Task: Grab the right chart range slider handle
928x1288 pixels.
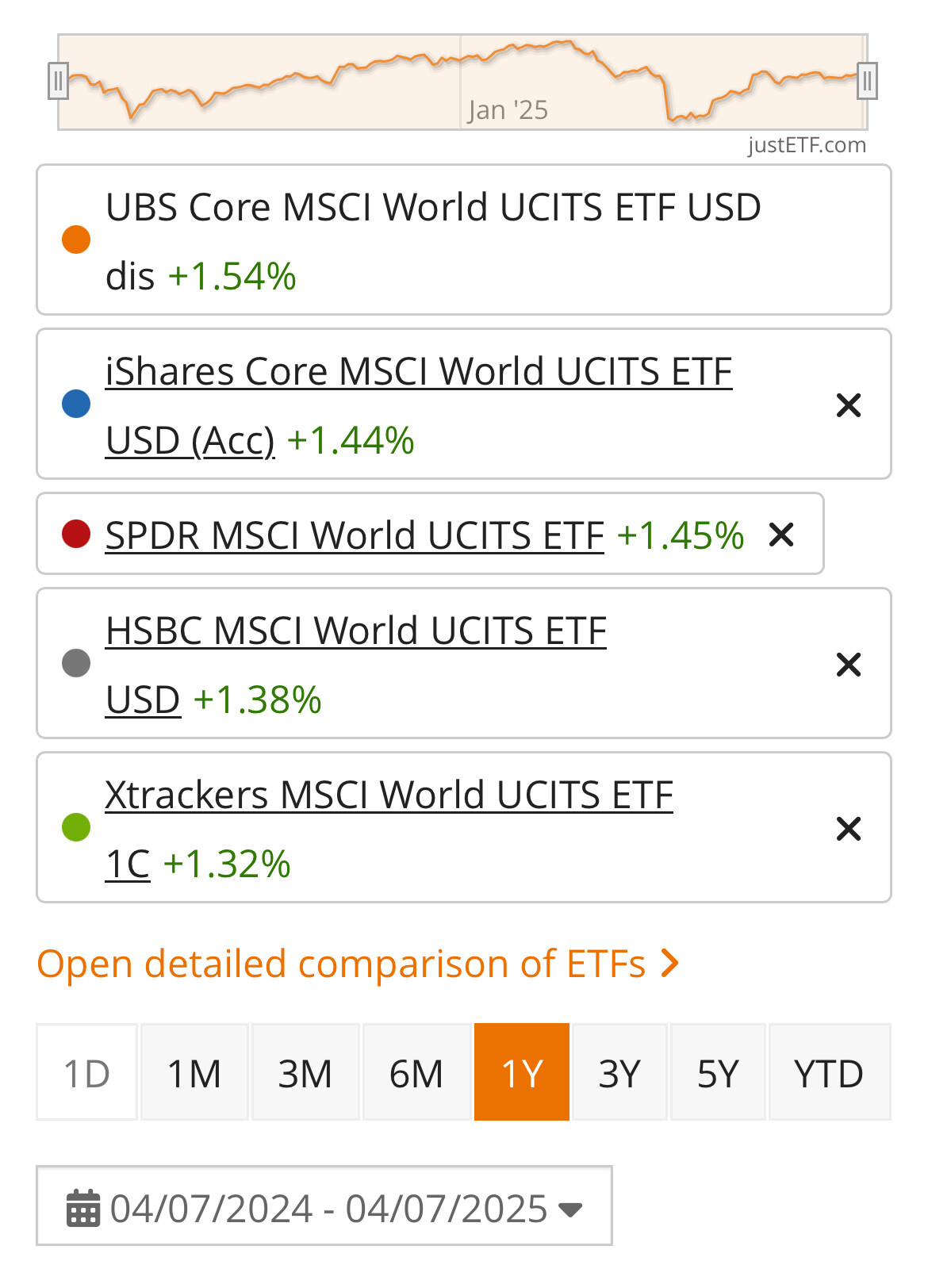Action: (x=867, y=81)
